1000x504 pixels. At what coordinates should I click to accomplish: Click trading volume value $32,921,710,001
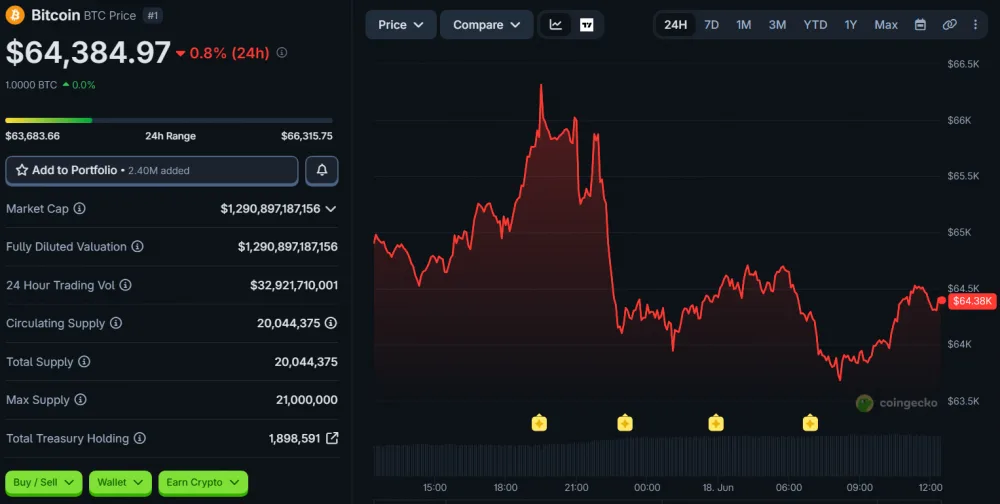pyautogui.click(x=294, y=285)
